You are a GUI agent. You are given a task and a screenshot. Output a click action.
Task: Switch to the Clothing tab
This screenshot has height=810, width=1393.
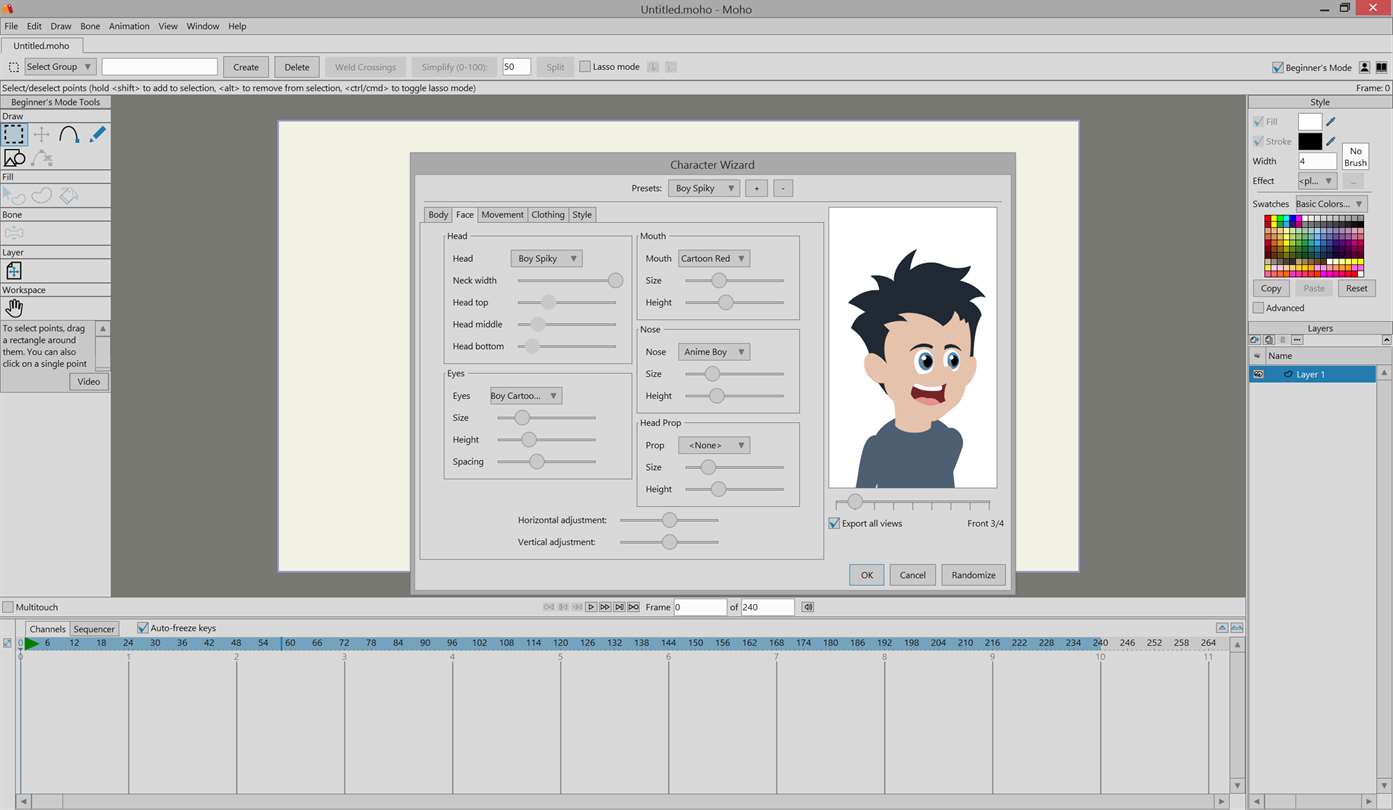tap(547, 214)
